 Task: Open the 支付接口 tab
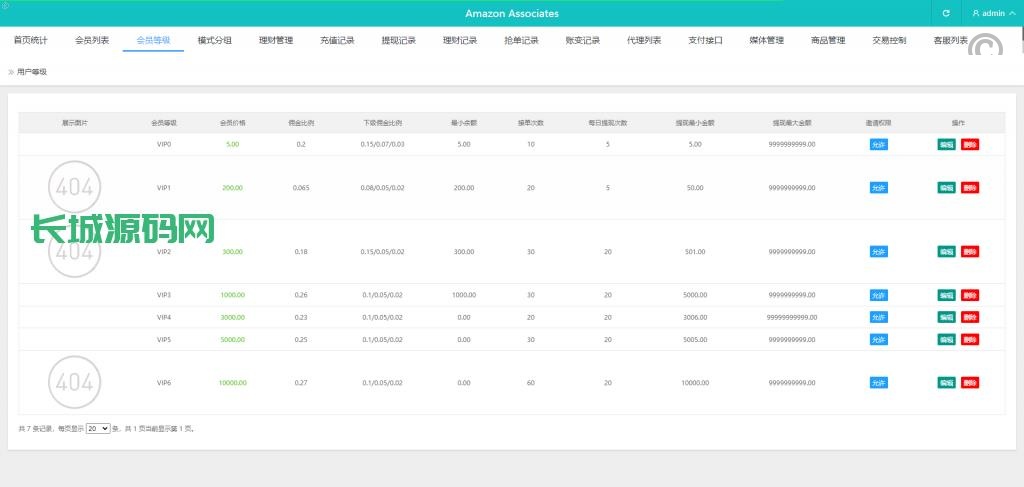(x=705, y=41)
